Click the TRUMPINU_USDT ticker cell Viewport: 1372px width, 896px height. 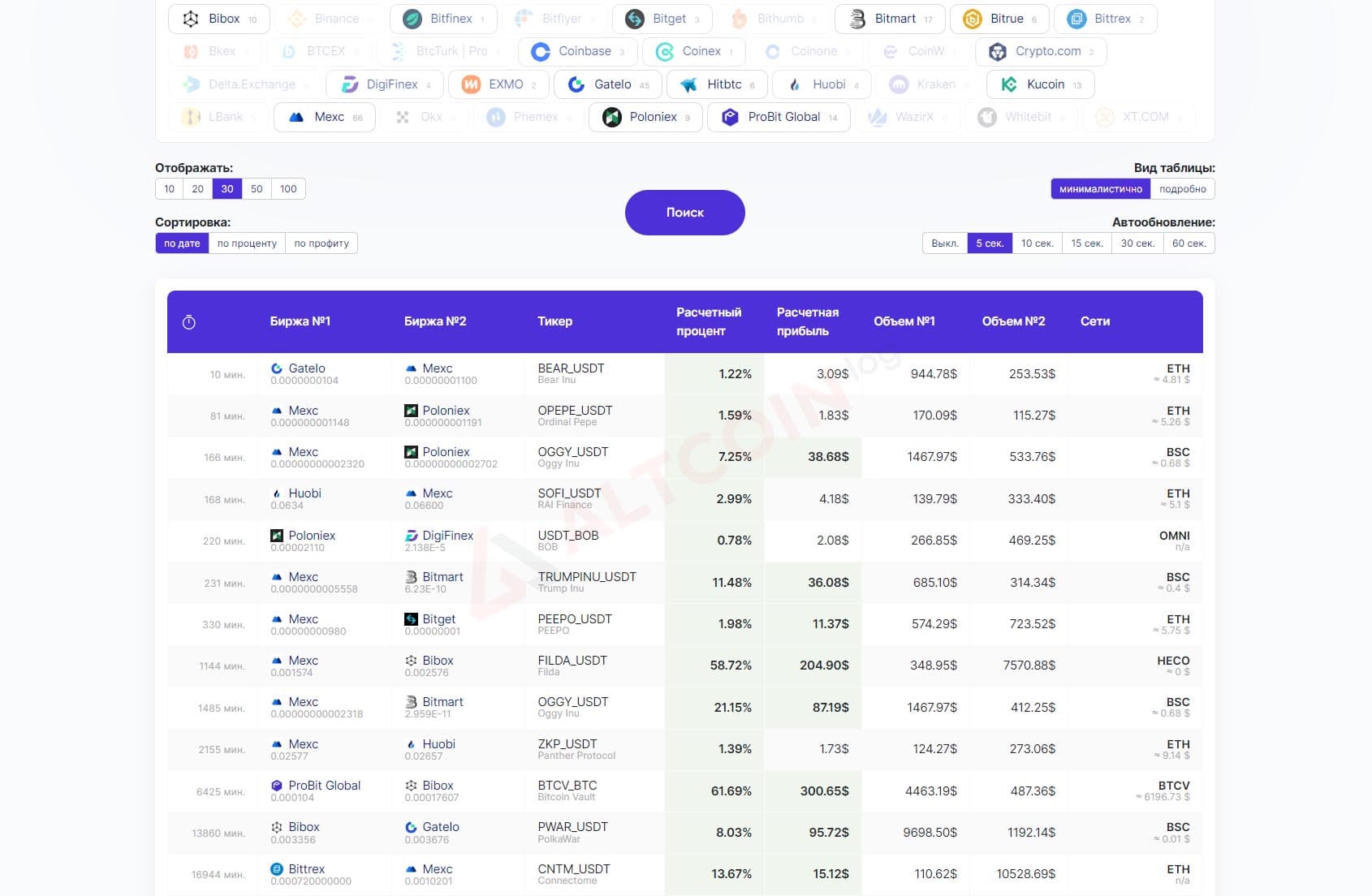[594, 583]
